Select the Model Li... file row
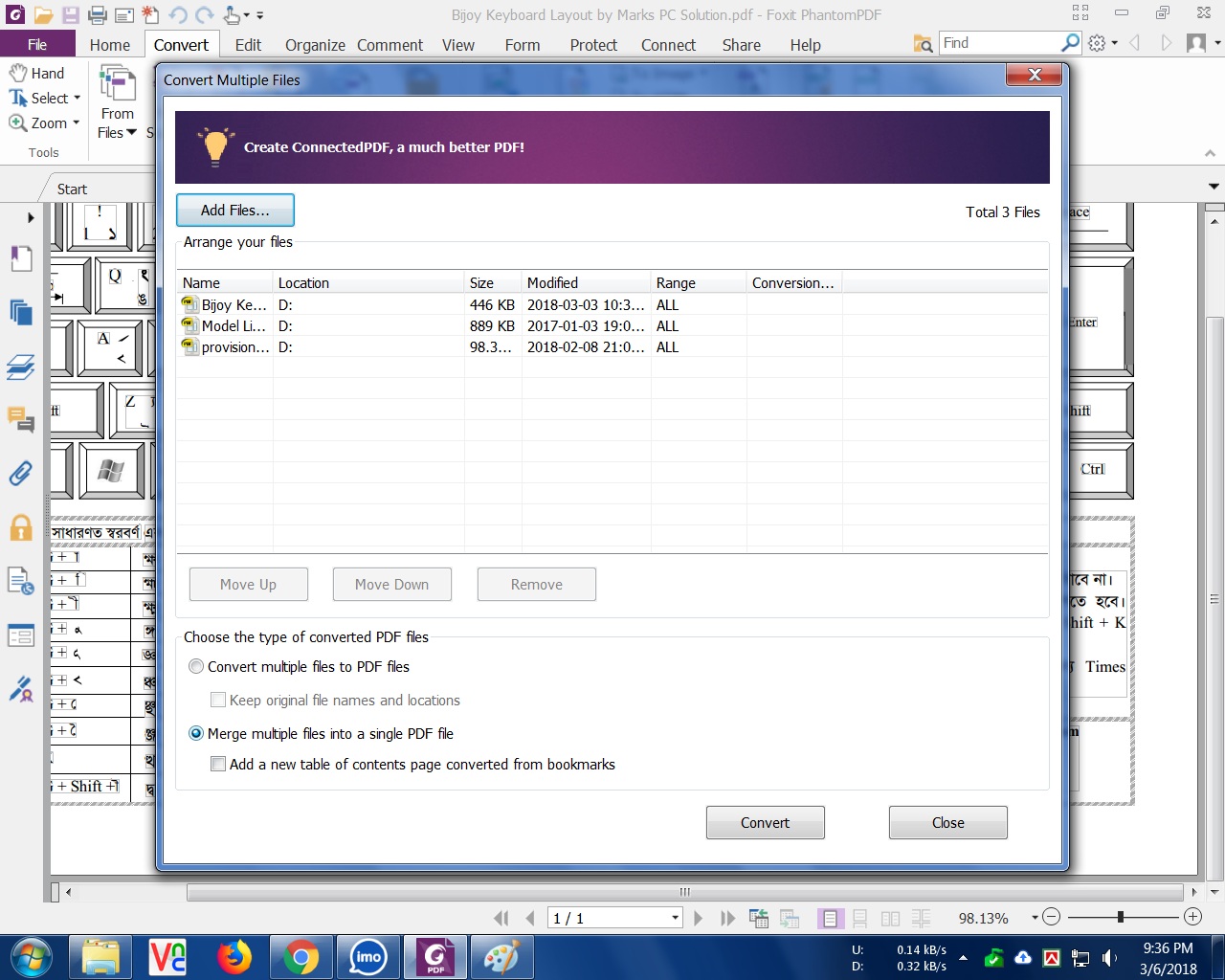The image size is (1225, 980). (x=234, y=326)
